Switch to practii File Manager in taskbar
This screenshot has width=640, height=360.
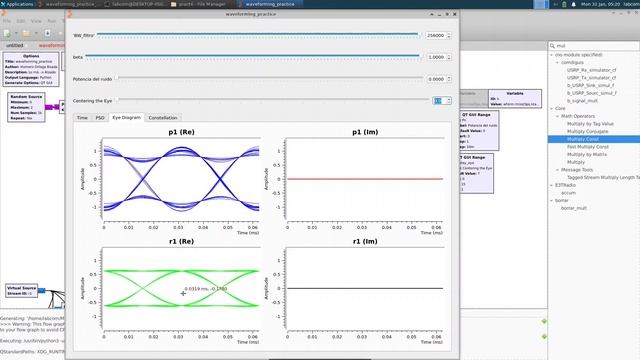(198, 4)
